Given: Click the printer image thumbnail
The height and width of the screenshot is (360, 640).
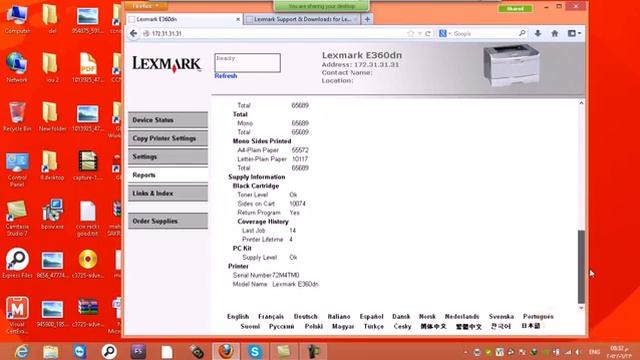Looking at the screenshot, I should pyautogui.click(x=512, y=65).
